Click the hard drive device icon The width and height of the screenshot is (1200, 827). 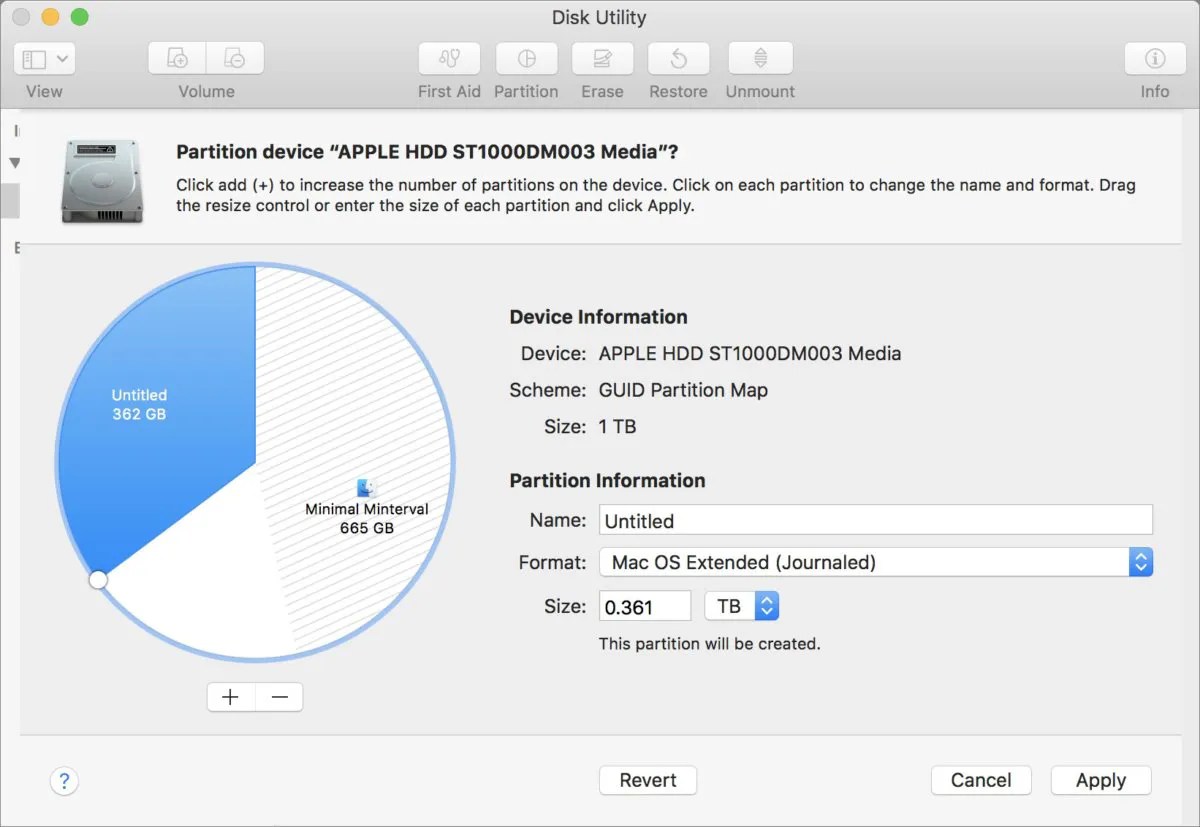pyautogui.click(x=101, y=180)
